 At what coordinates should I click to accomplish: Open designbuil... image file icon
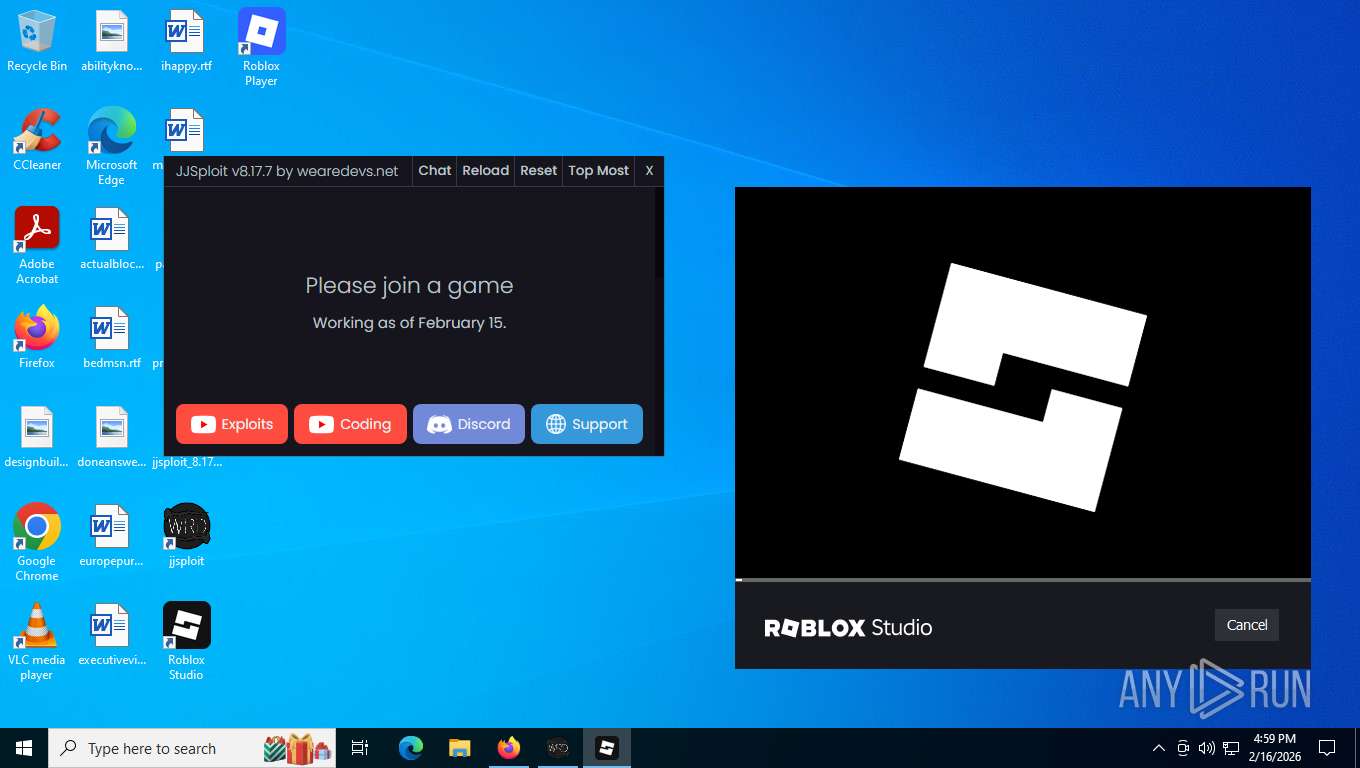point(37,437)
